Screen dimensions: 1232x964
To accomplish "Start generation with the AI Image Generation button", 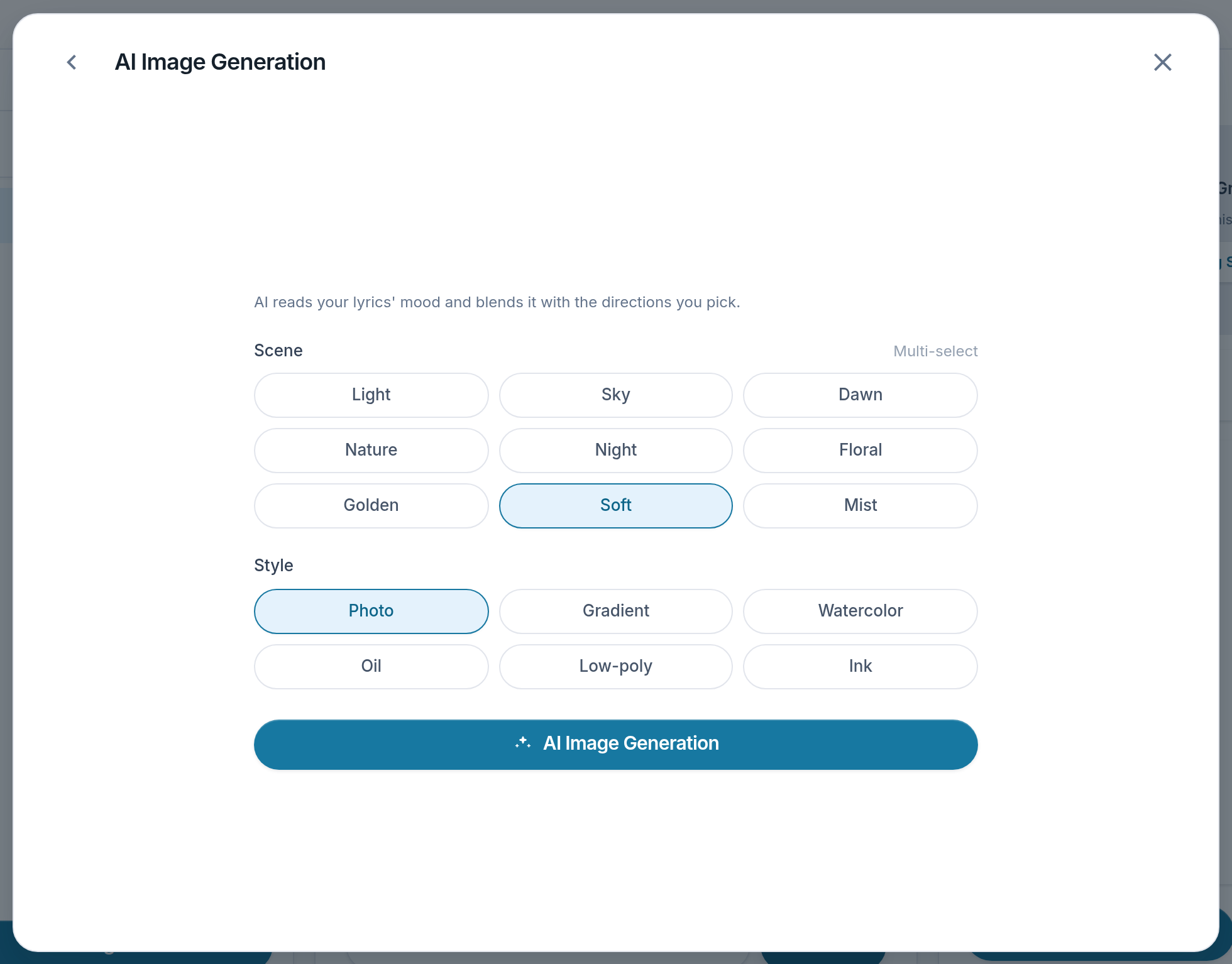I will point(615,745).
